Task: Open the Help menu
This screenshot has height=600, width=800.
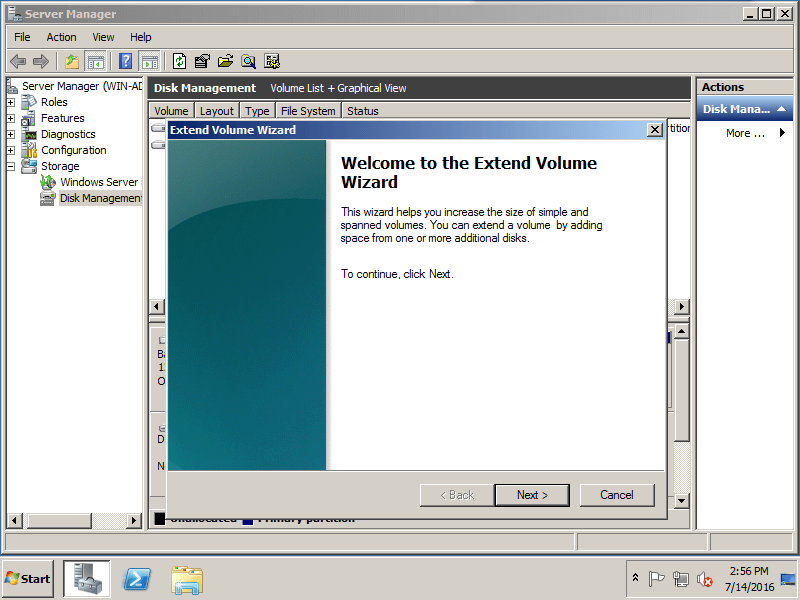Action: tap(140, 37)
